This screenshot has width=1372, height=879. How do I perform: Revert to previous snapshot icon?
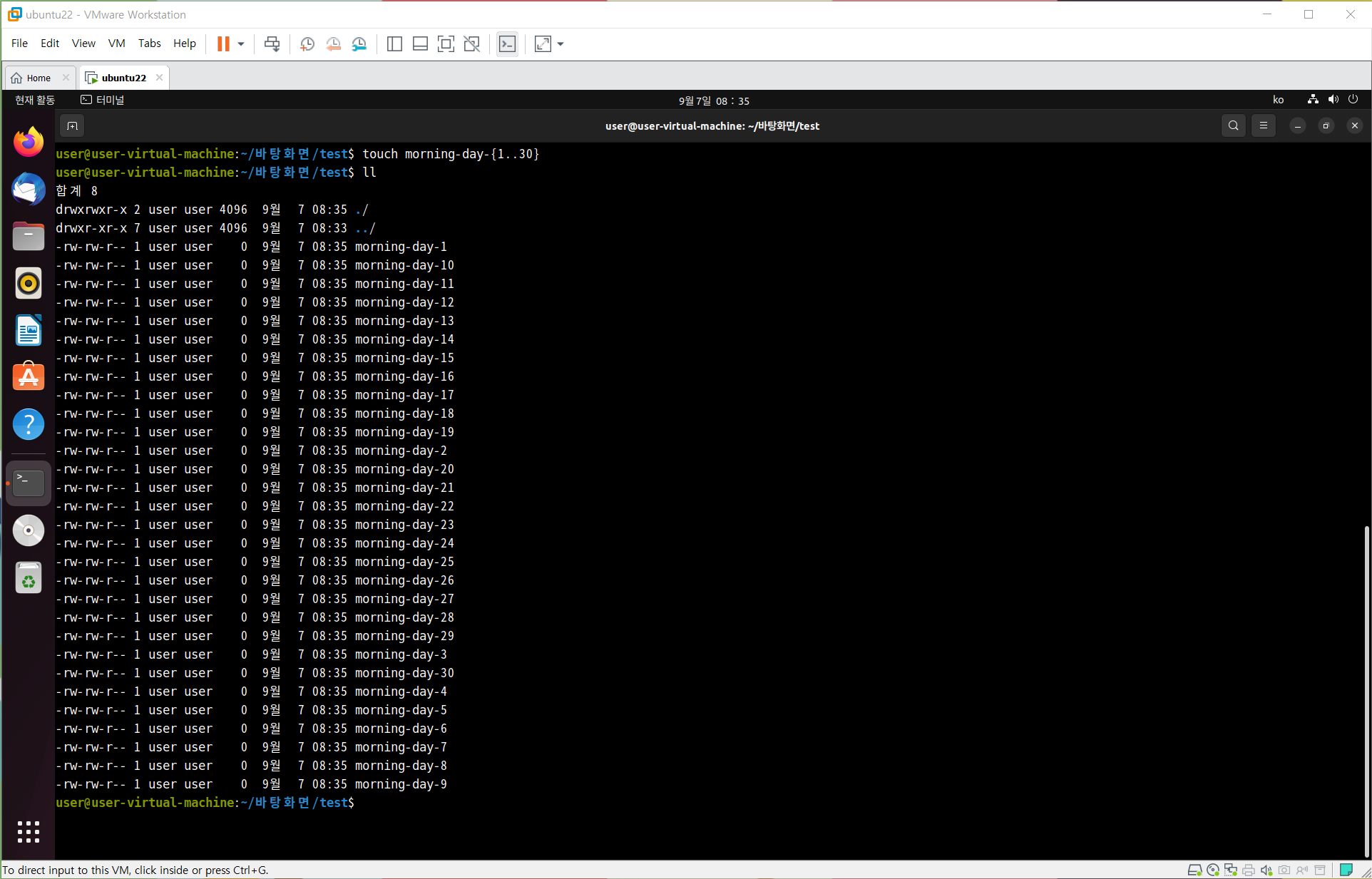(333, 44)
